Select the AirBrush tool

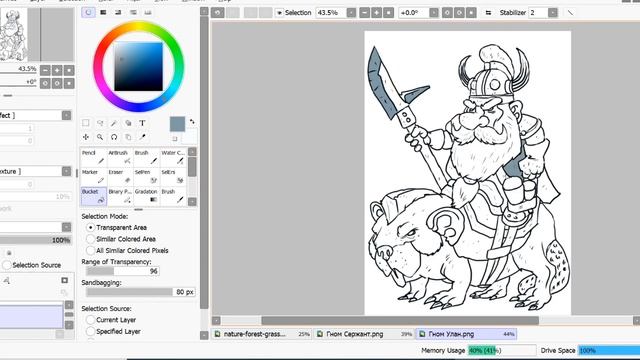tap(120, 157)
